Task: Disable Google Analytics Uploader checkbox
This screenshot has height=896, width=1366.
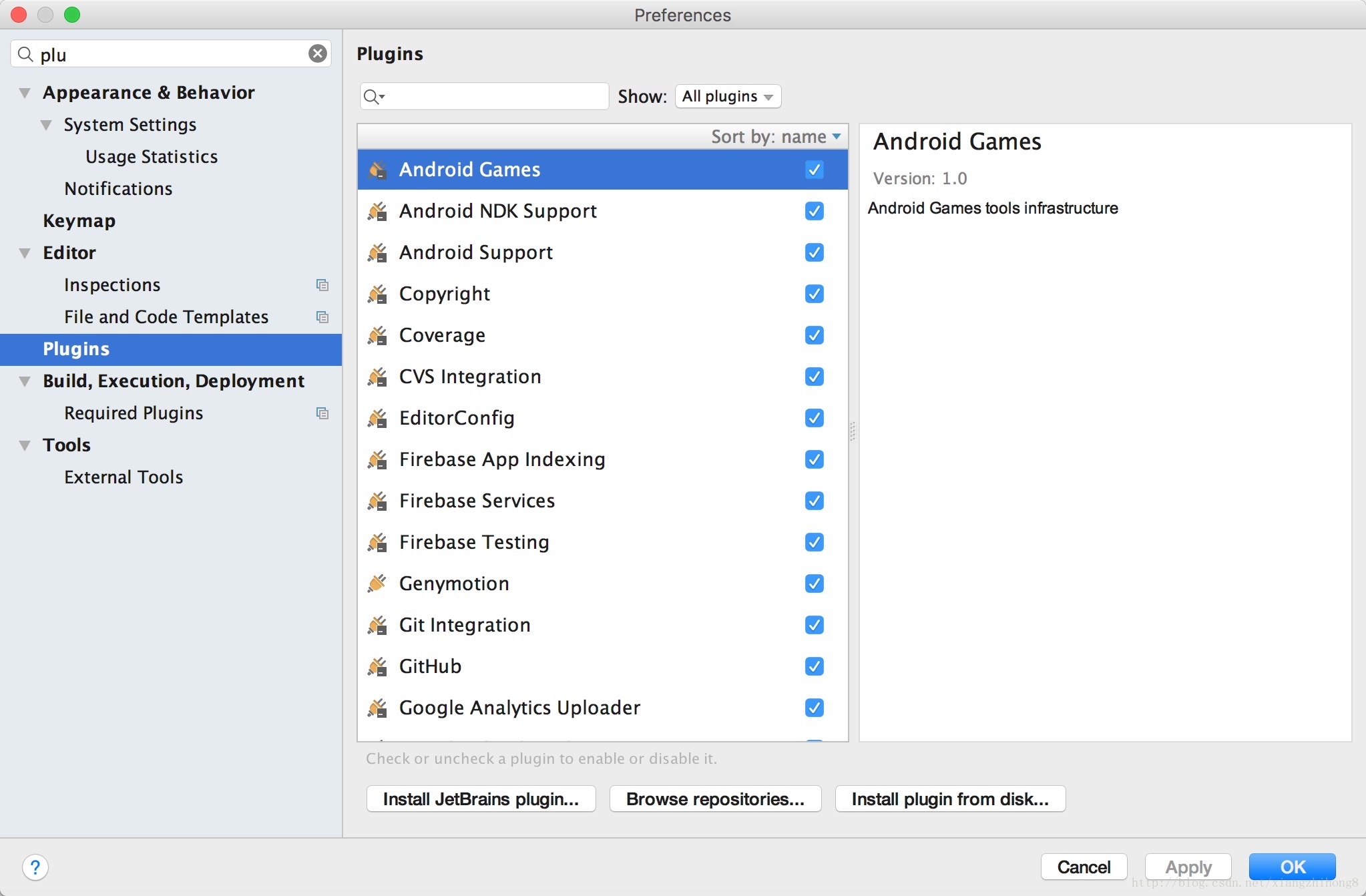Action: 814,708
